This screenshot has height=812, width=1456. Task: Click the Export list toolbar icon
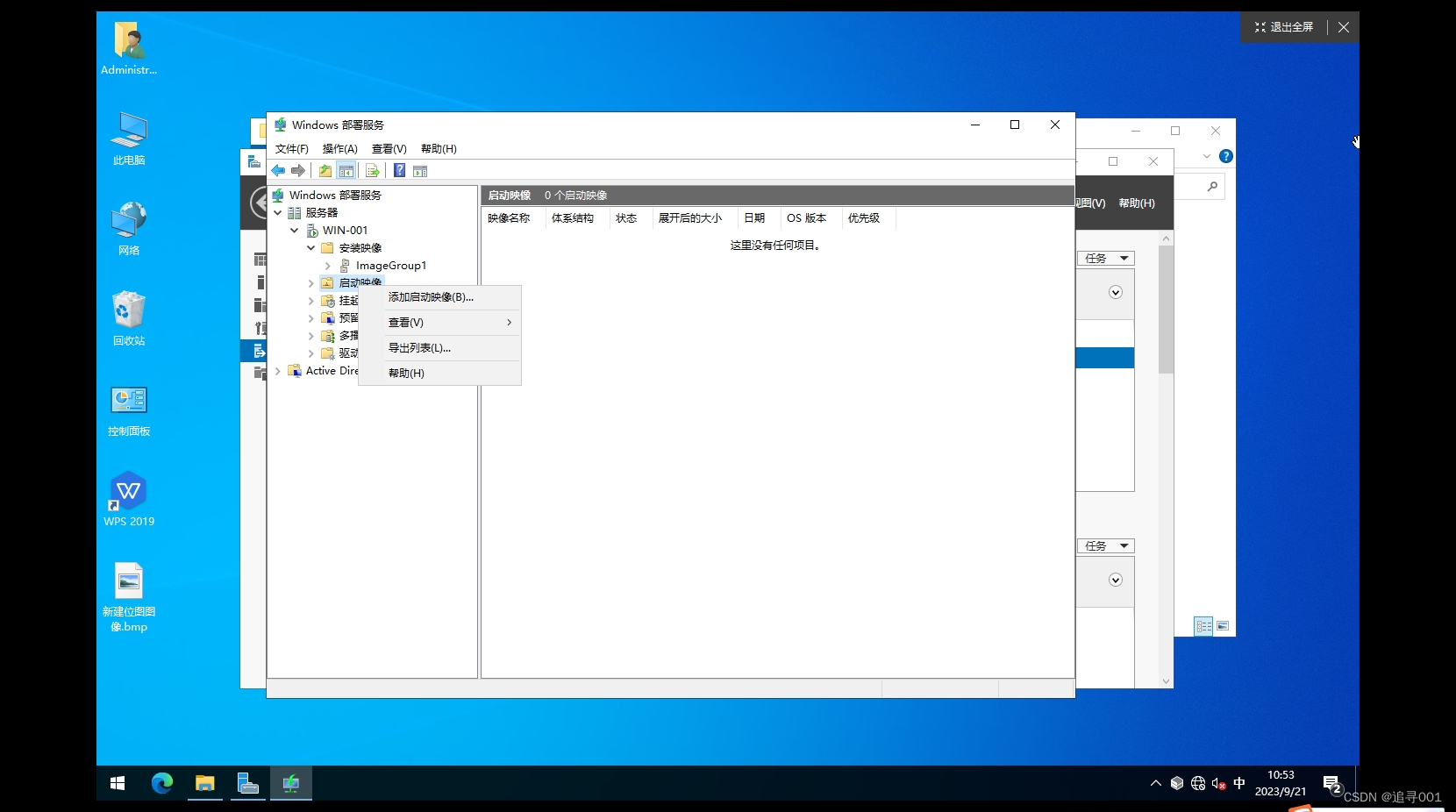pyautogui.click(x=373, y=171)
